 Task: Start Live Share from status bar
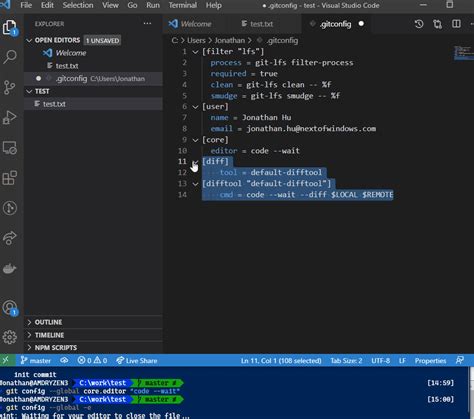pyautogui.click(x=137, y=360)
